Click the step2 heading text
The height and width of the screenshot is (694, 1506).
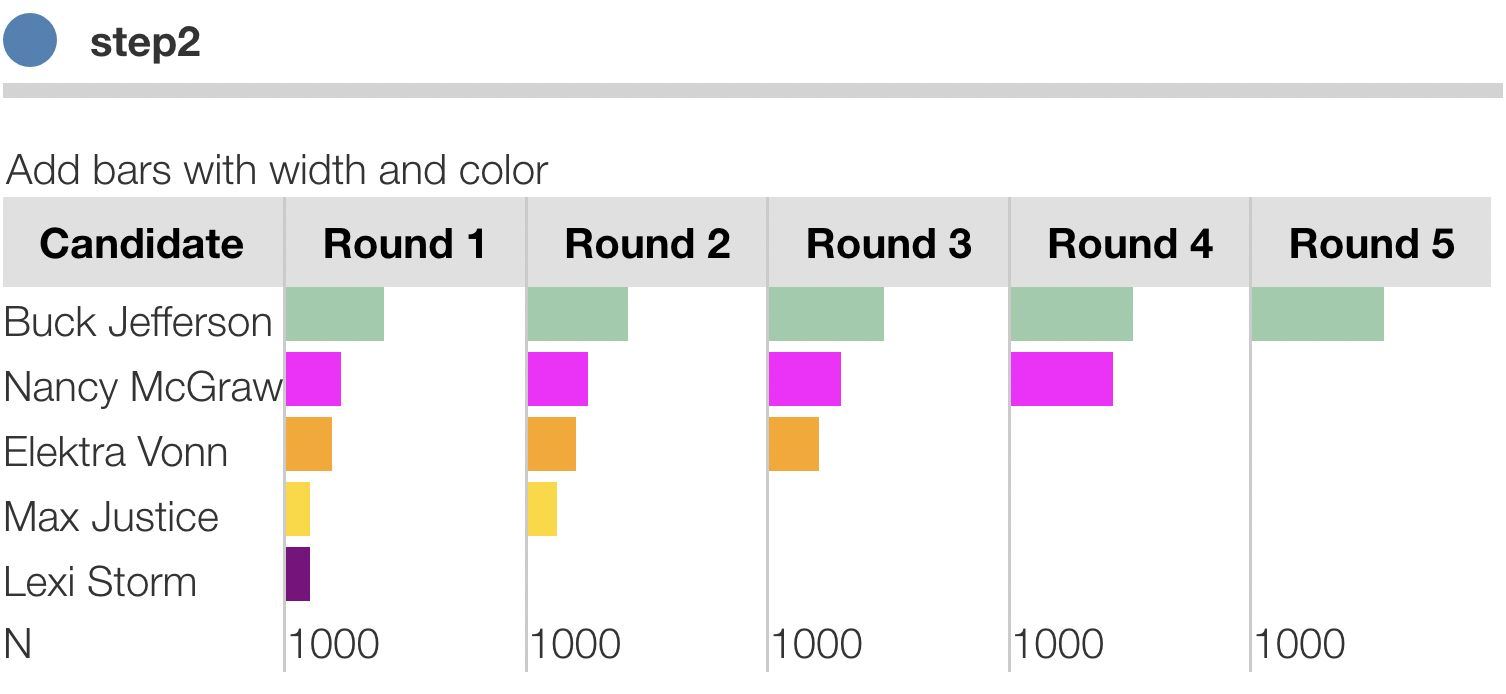pos(145,43)
